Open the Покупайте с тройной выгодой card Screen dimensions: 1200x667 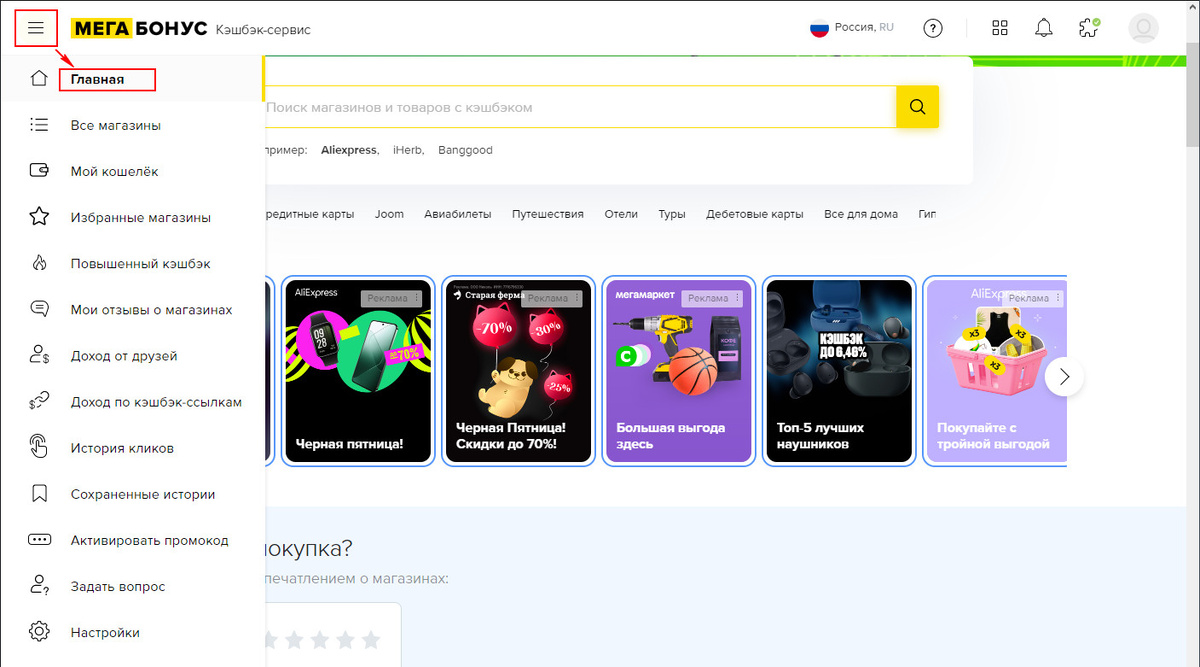click(996, 371)
